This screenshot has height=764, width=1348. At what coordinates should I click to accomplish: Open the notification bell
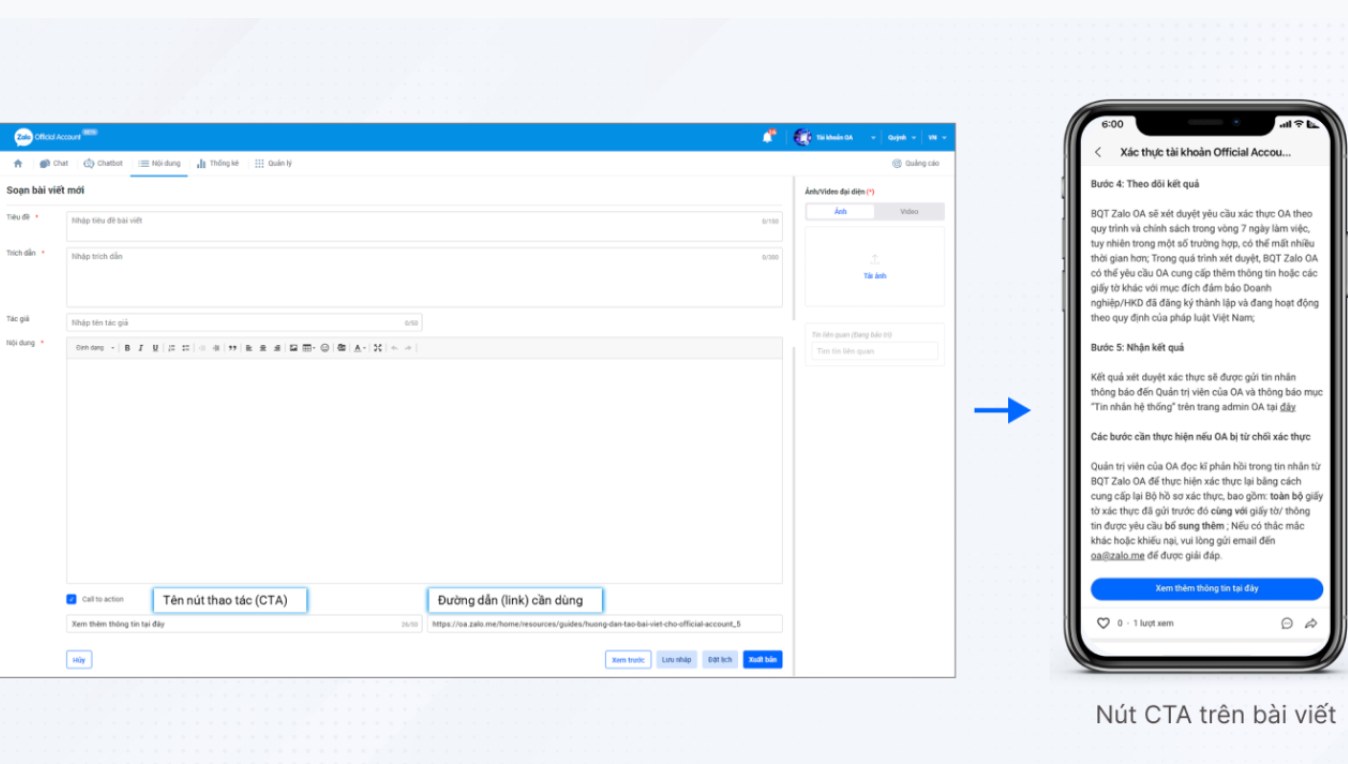768,137
